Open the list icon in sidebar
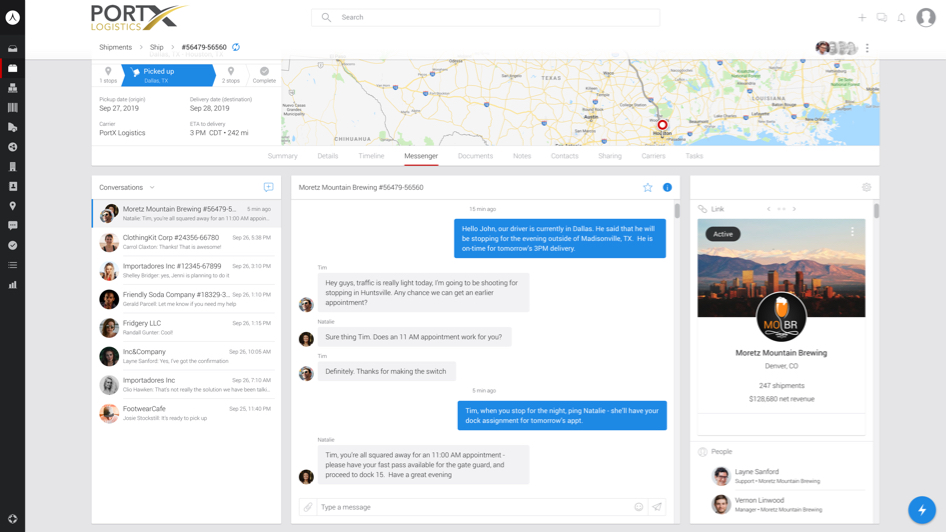The height and width of the screenshot is (532, 946). click(13, 265)
